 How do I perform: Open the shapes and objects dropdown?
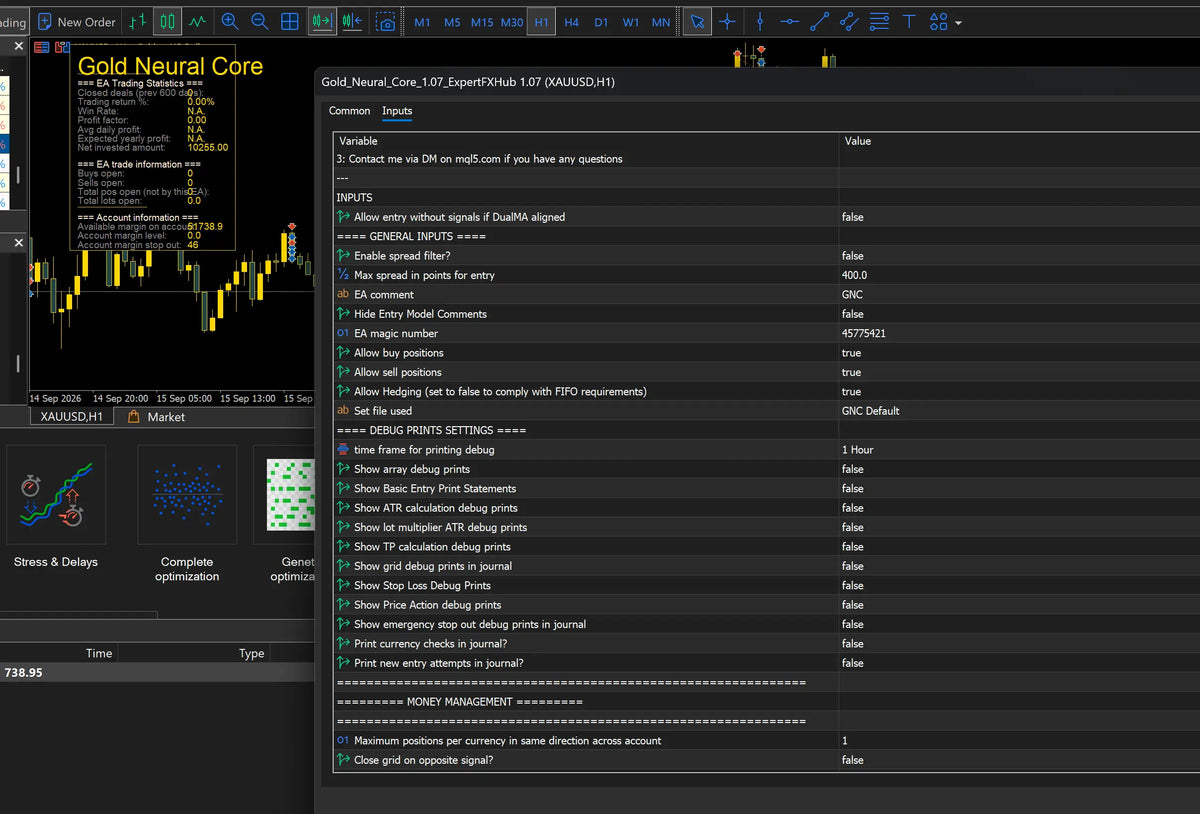[x=945, y=21]
